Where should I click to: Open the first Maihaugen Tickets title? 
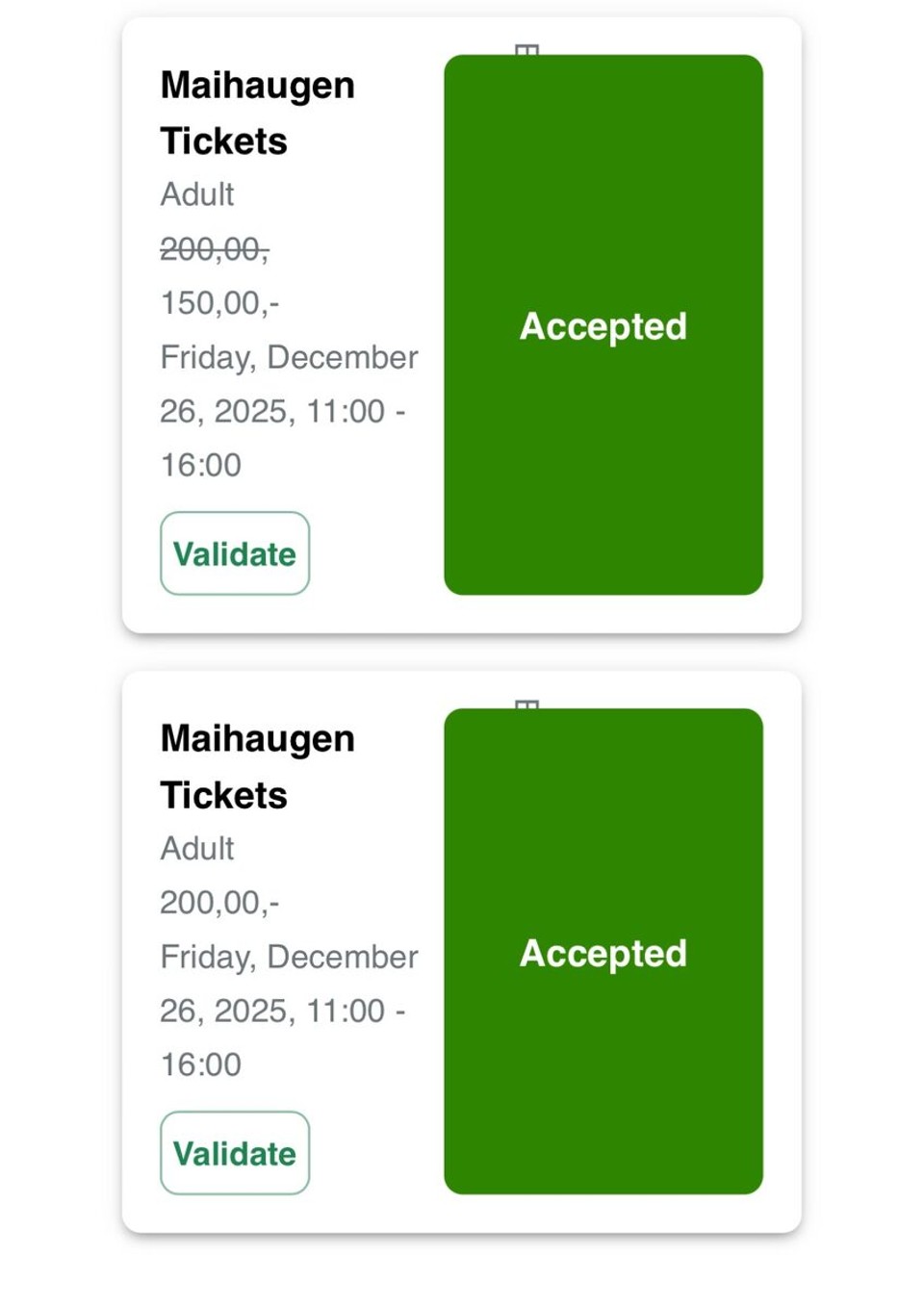point(257,113)
